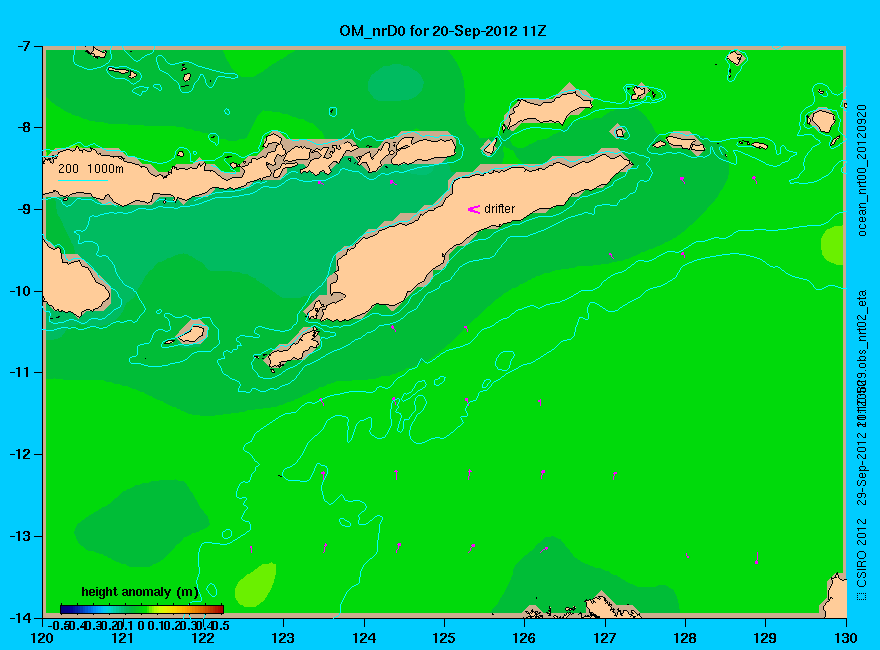
Task: Click the y-axis label "-9"
Action: 24,209
